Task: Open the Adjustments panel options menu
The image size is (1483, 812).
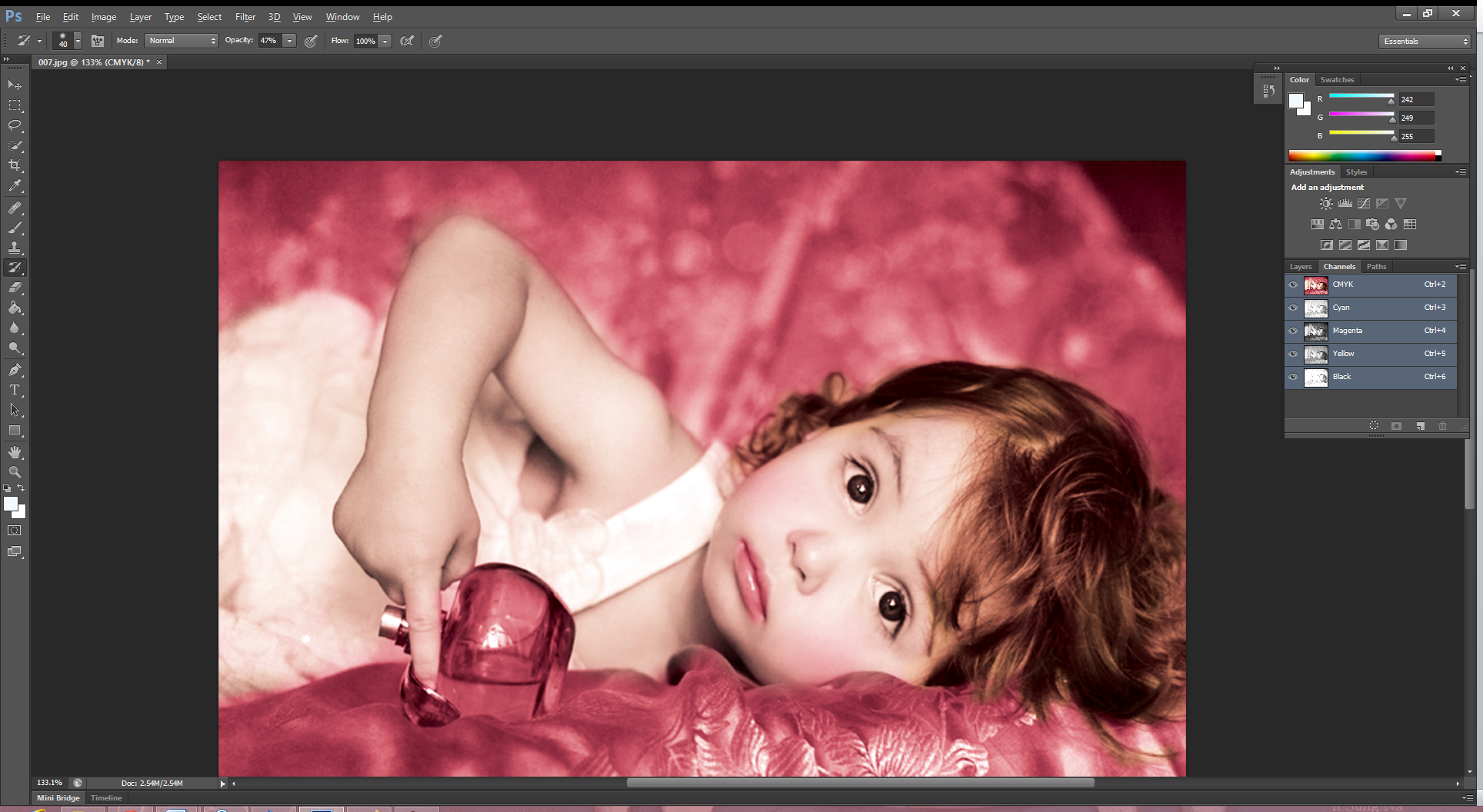Action: coord(1460,172)
